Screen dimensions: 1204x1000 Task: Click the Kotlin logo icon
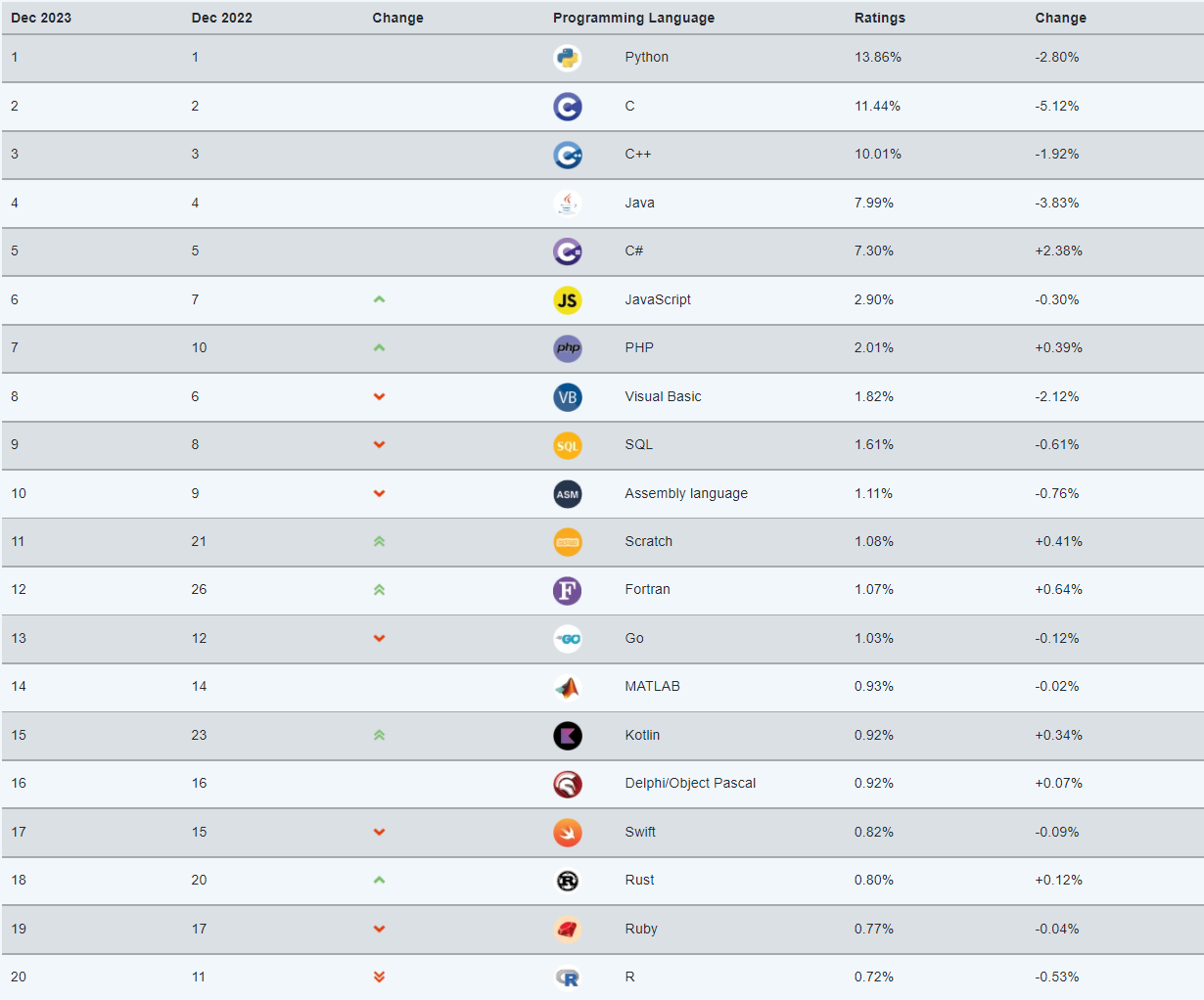(x=568, y=736)
